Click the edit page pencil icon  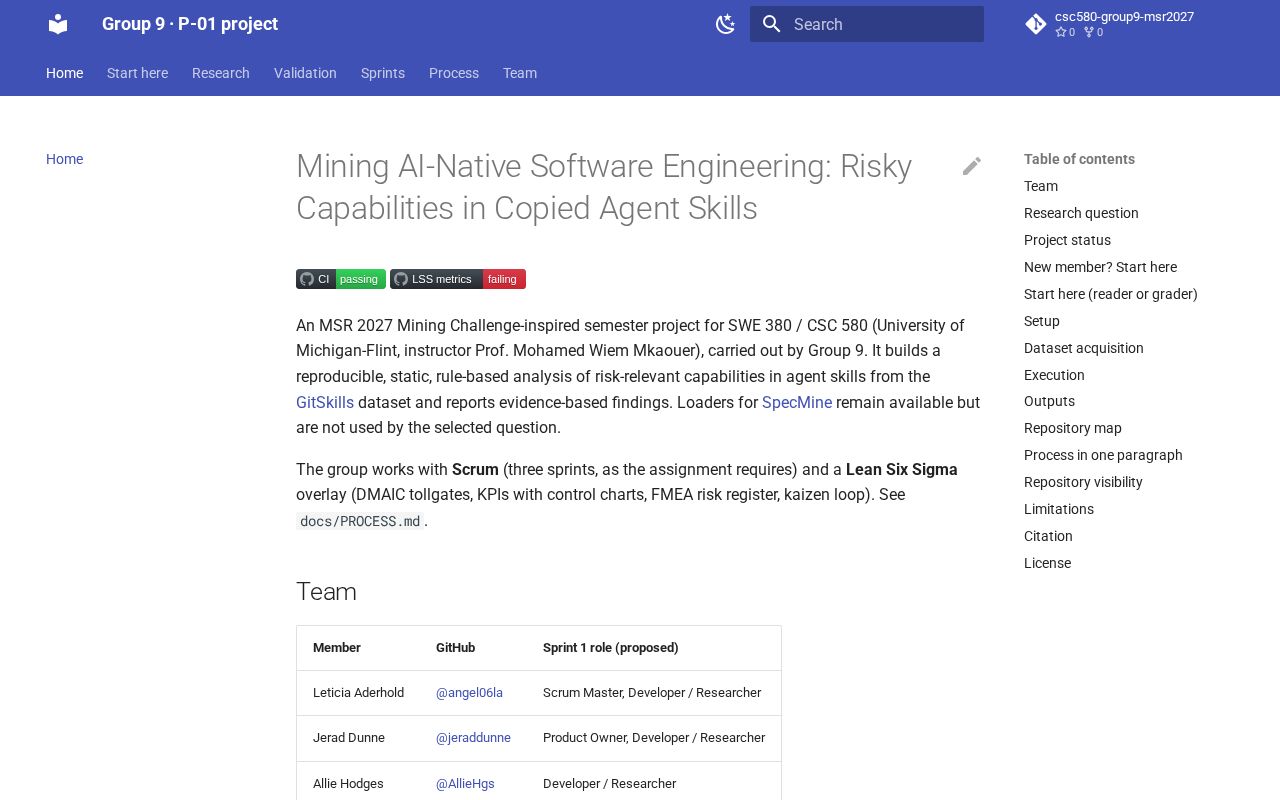click(972, 166)
